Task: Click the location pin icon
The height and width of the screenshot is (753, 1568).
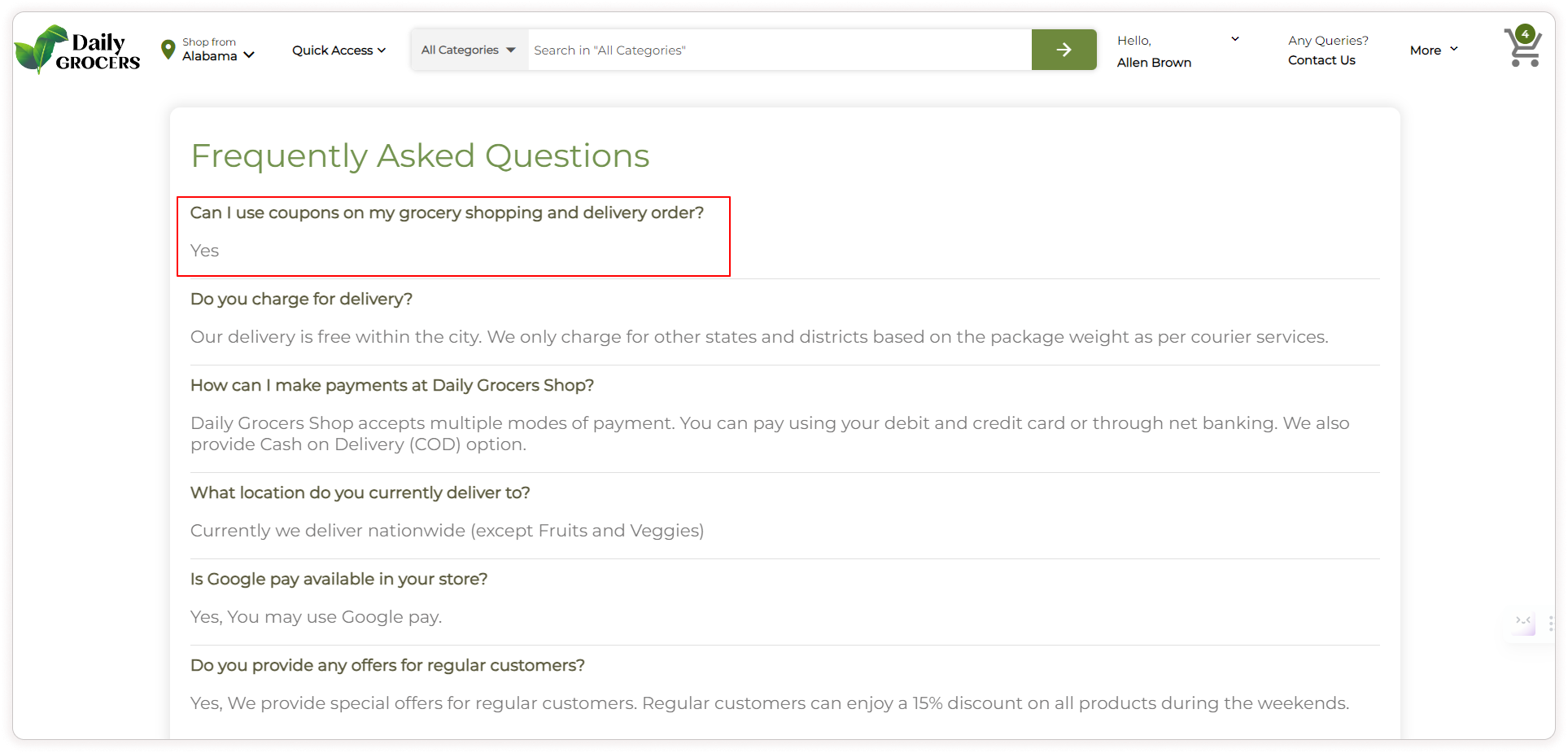Action: [x=168, y=50]
